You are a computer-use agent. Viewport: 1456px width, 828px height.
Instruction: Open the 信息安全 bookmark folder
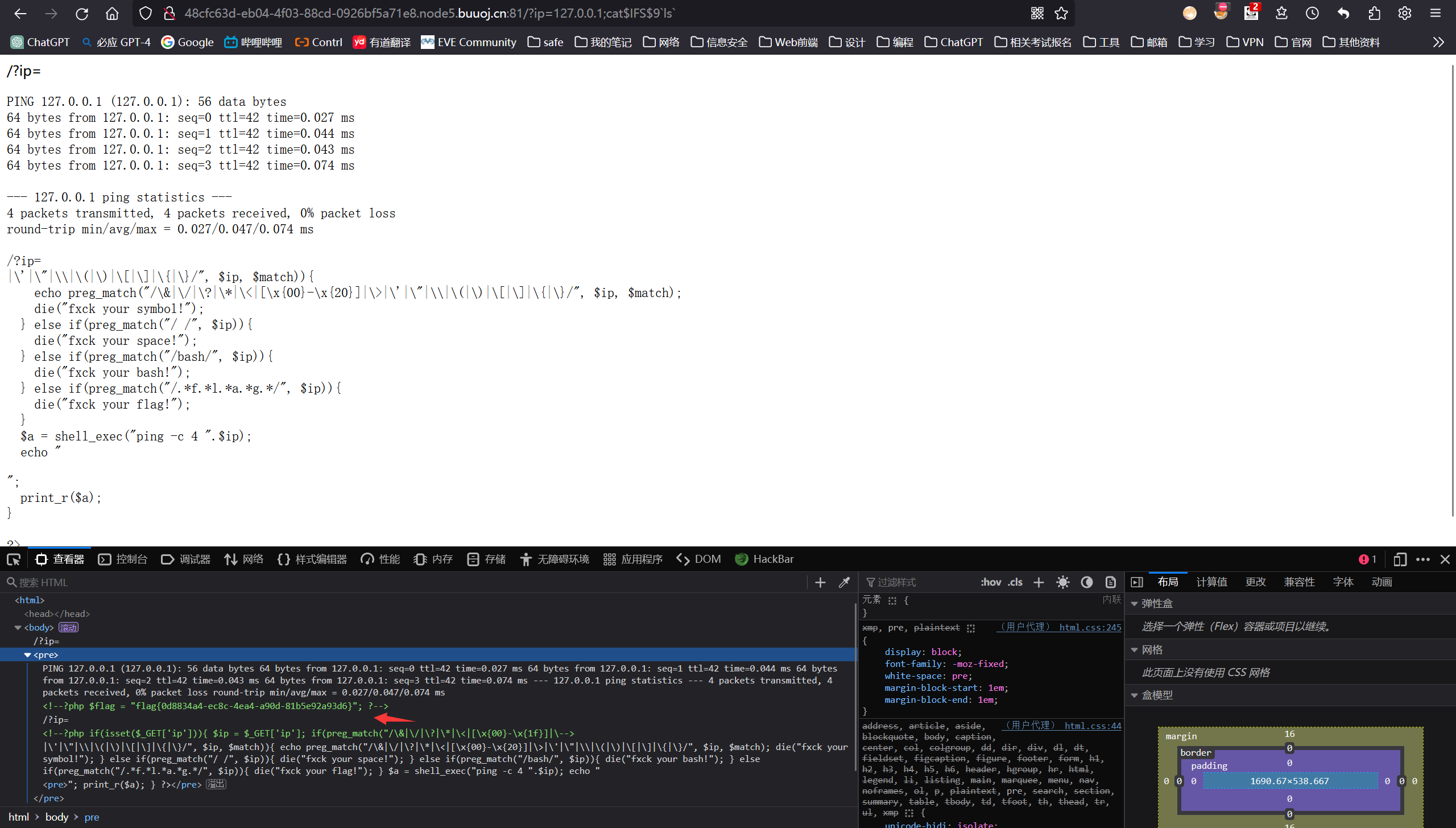pos(719,42)
